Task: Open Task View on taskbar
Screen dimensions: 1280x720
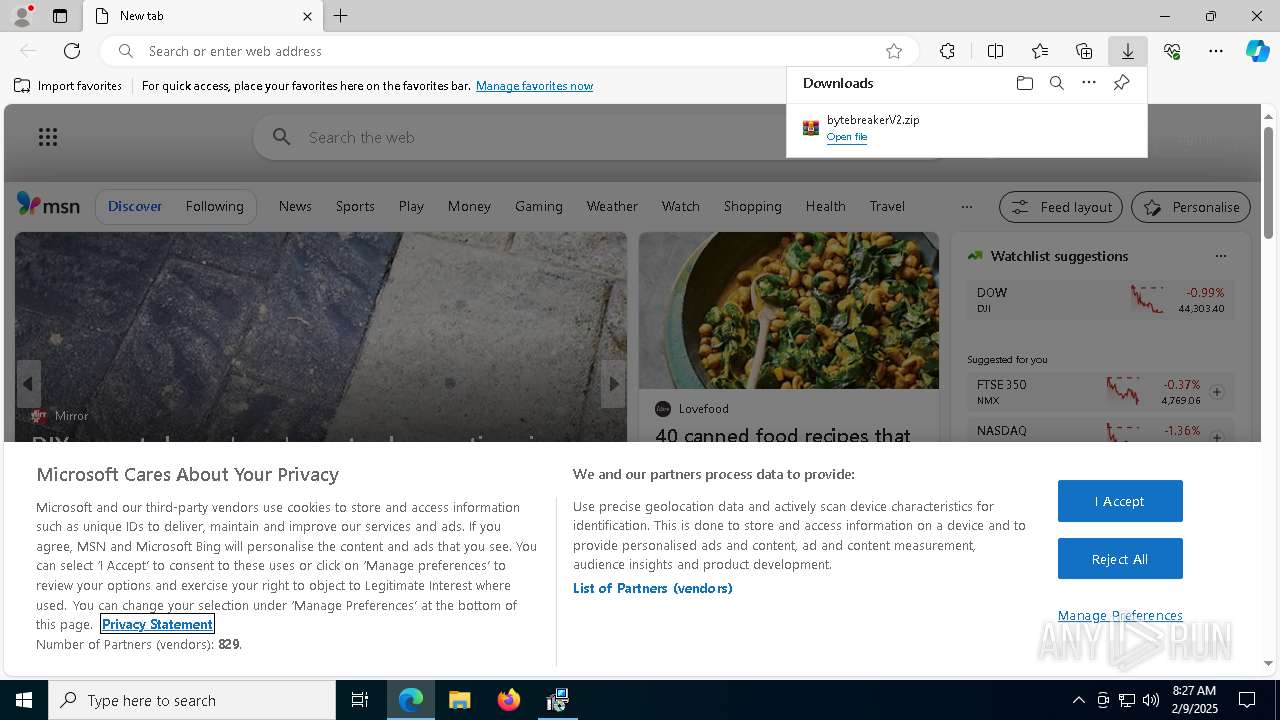Action: click(360, 700)
